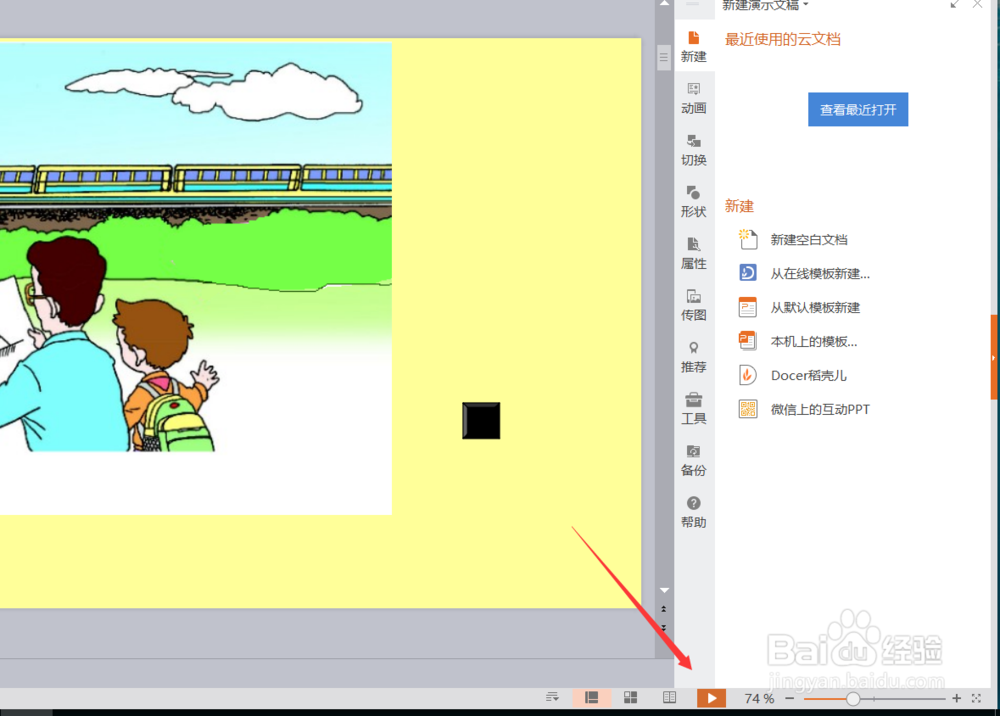Start slideshow with orange play button
Viewport: 1000px width, 716px height.
pyautogui.click(x=711, y=698)
